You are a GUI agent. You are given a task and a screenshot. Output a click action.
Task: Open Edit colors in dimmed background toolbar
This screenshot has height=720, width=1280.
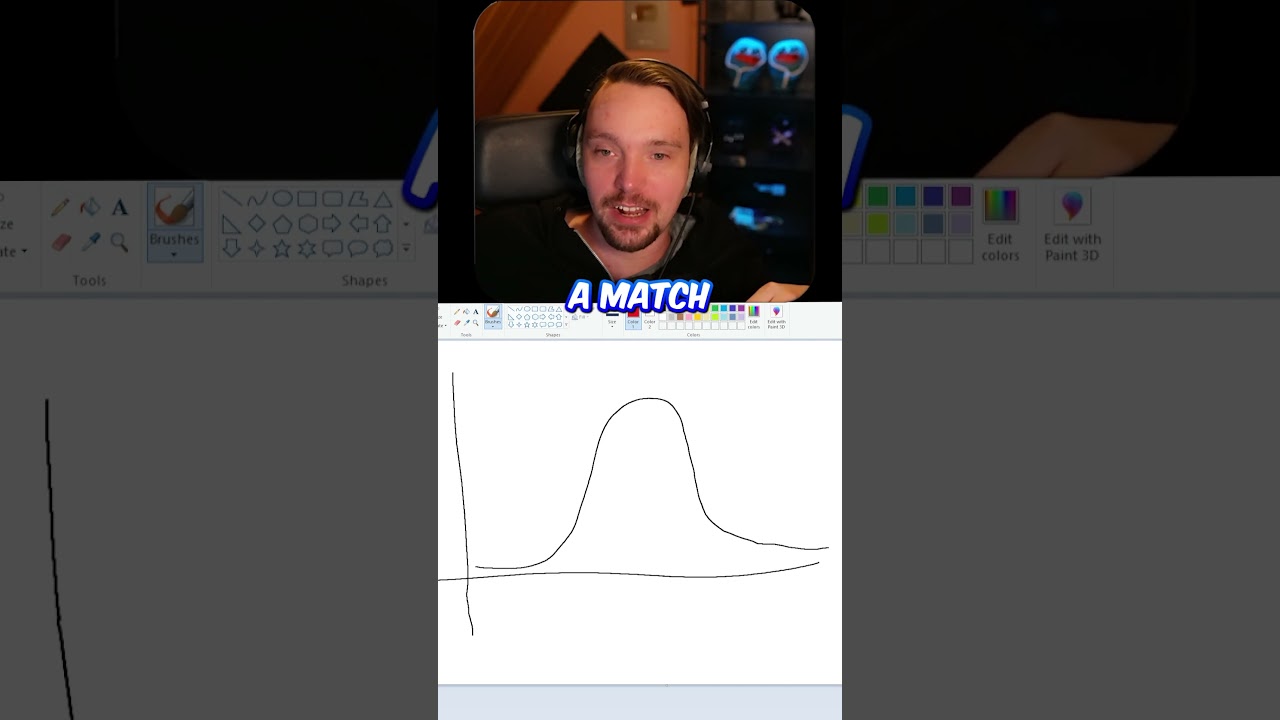(1000, 224)
